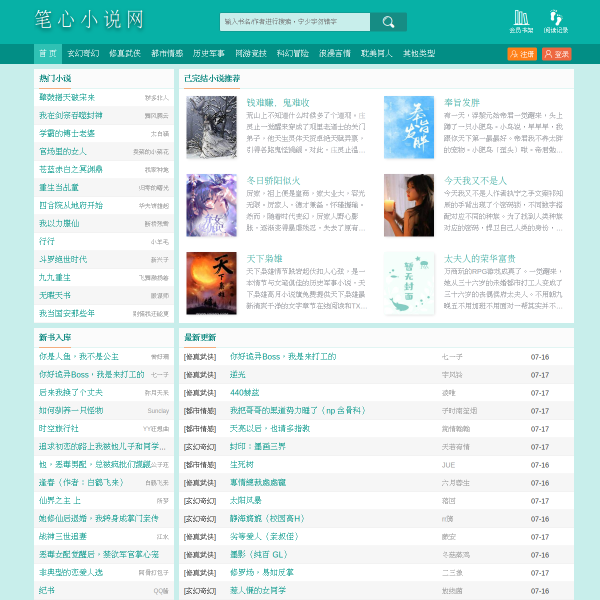600x600 pixels.
Task: Open the blue cover of 奉旨发胖
Action: pyautogui.click(x=409, y=127)
